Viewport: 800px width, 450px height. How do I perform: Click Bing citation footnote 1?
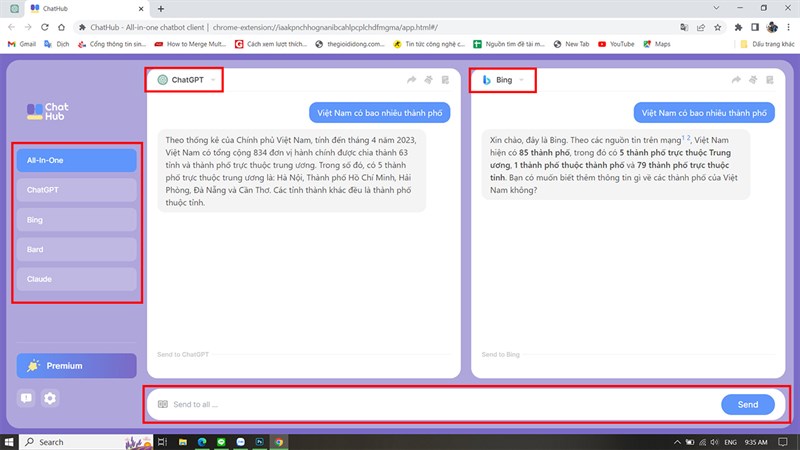[683, 138]
